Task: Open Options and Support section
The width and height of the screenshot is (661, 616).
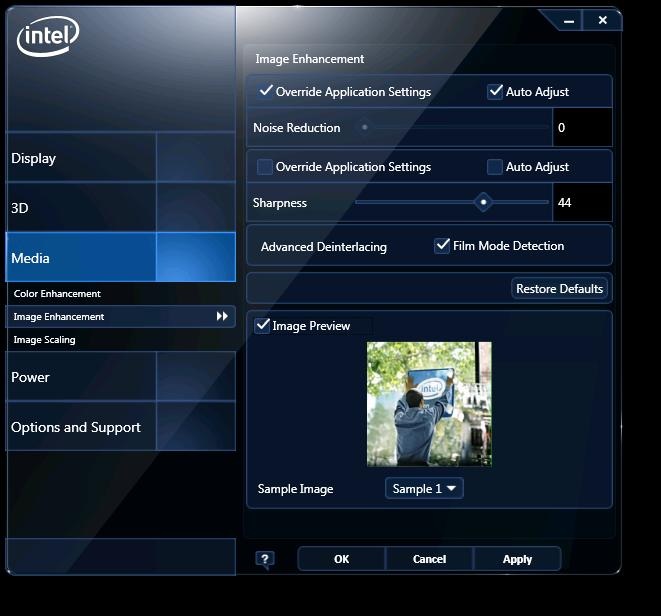Action: coord(121,426)
